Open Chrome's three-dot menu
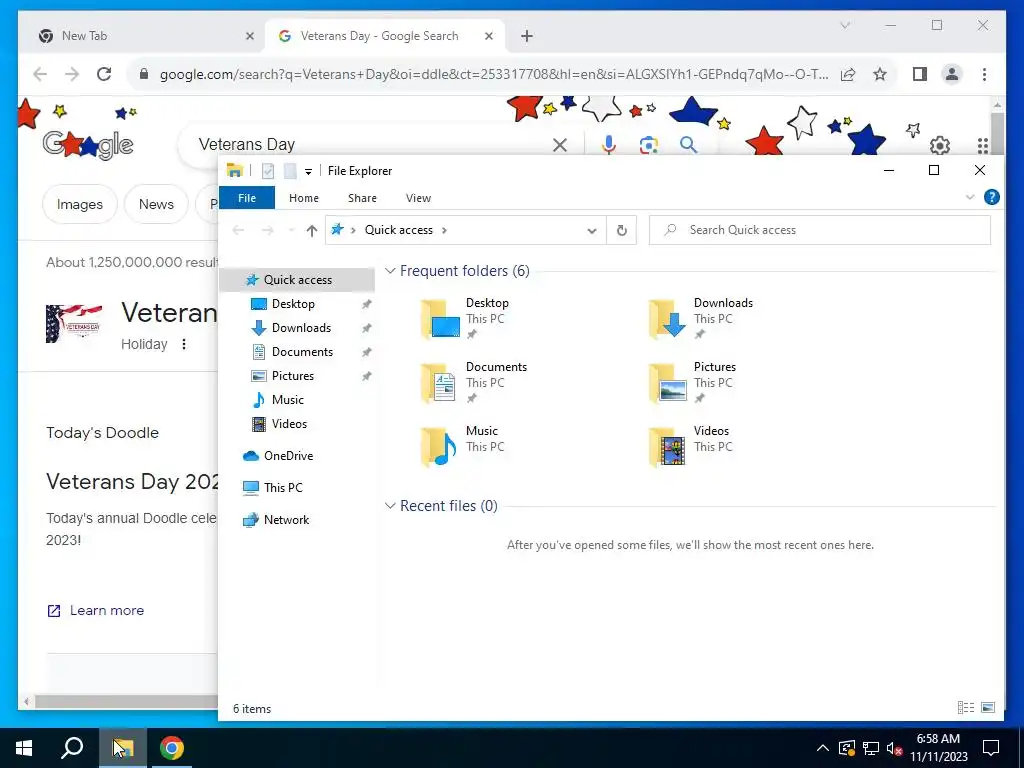This screenshot has width=1024, height=768. [x=984, y=74]
